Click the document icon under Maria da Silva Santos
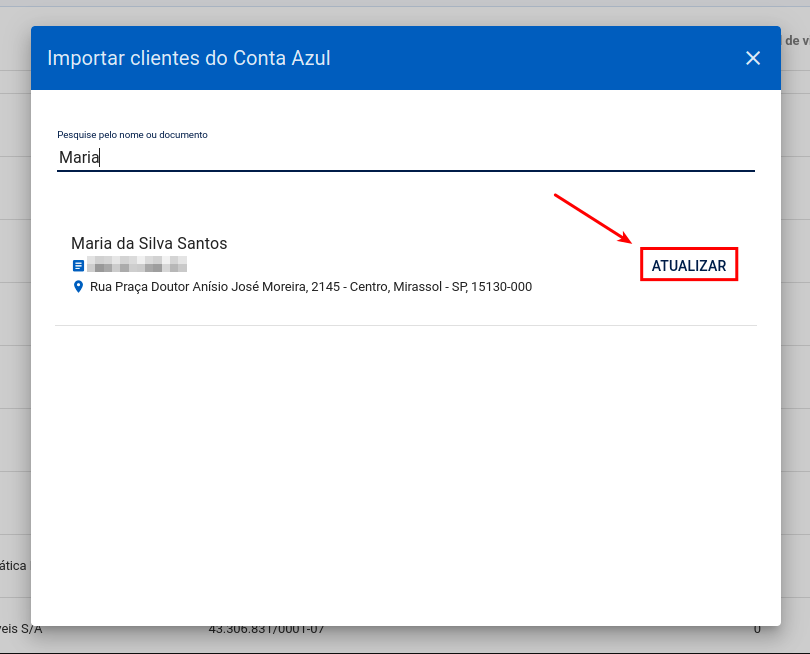 tap(78, 266)
